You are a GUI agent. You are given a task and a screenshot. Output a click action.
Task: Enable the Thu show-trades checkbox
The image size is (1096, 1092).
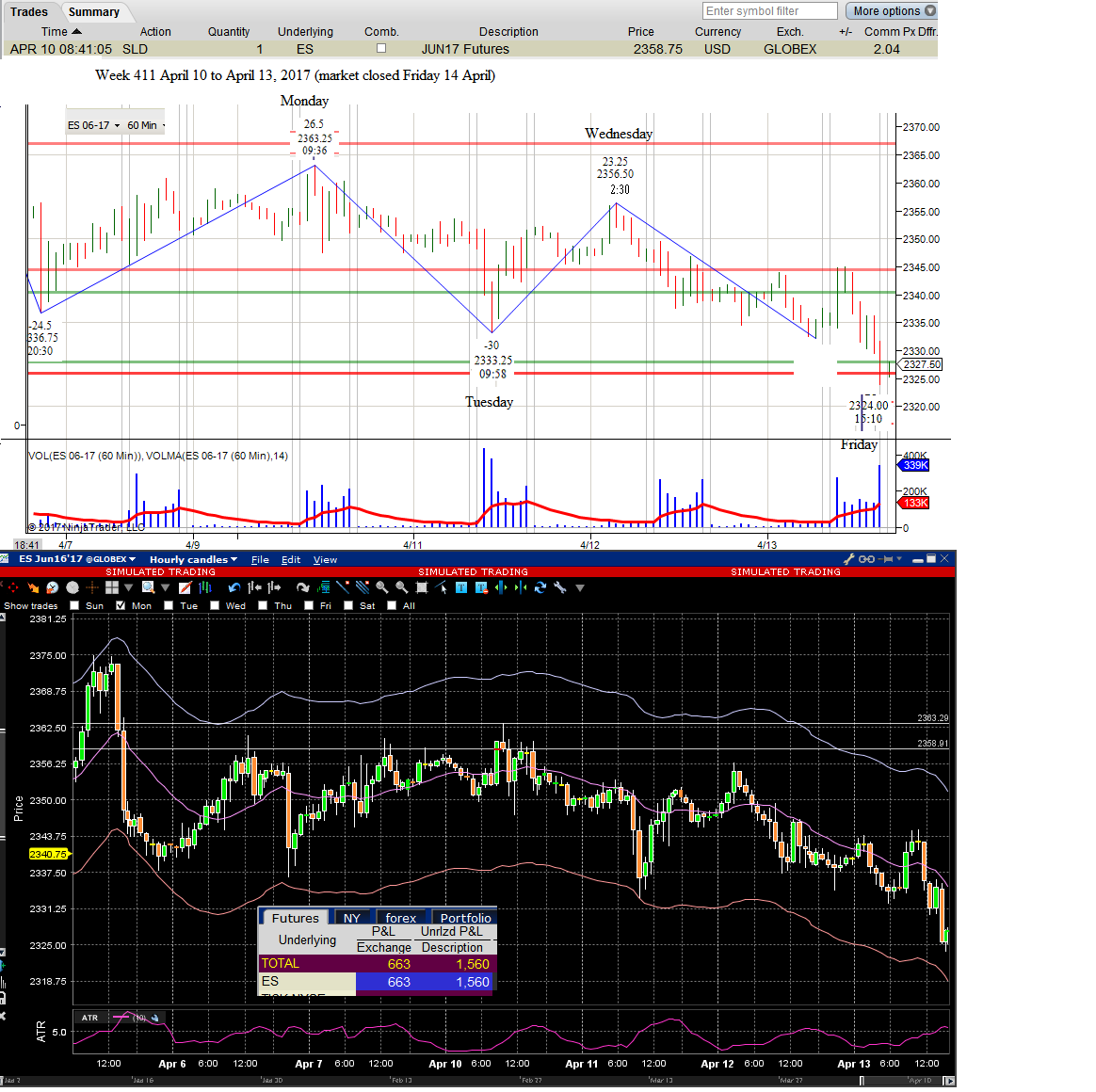click(x=263, y=605)
